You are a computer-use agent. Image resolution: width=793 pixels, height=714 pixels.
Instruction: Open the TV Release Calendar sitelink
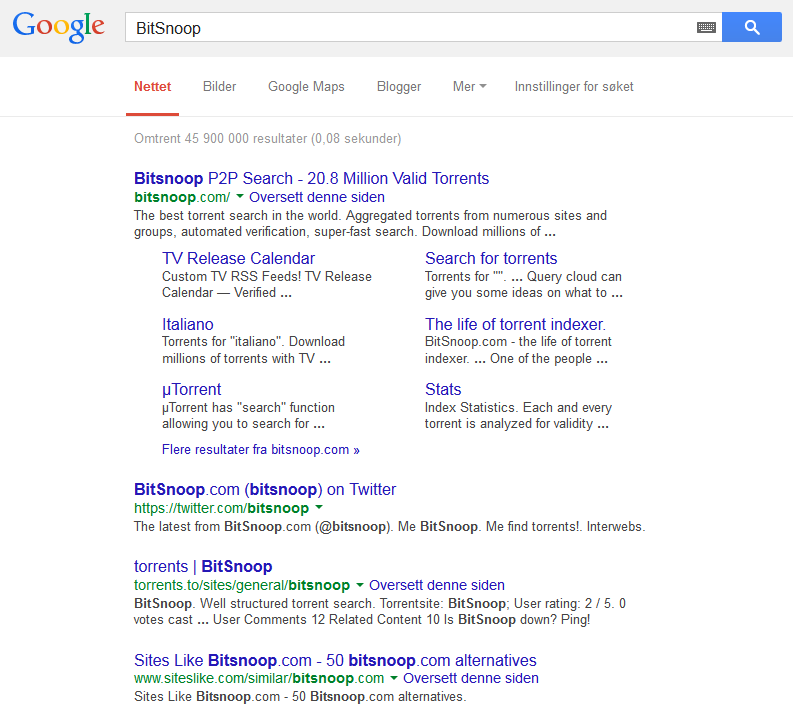pyautogui.click(x=238, y=258)
